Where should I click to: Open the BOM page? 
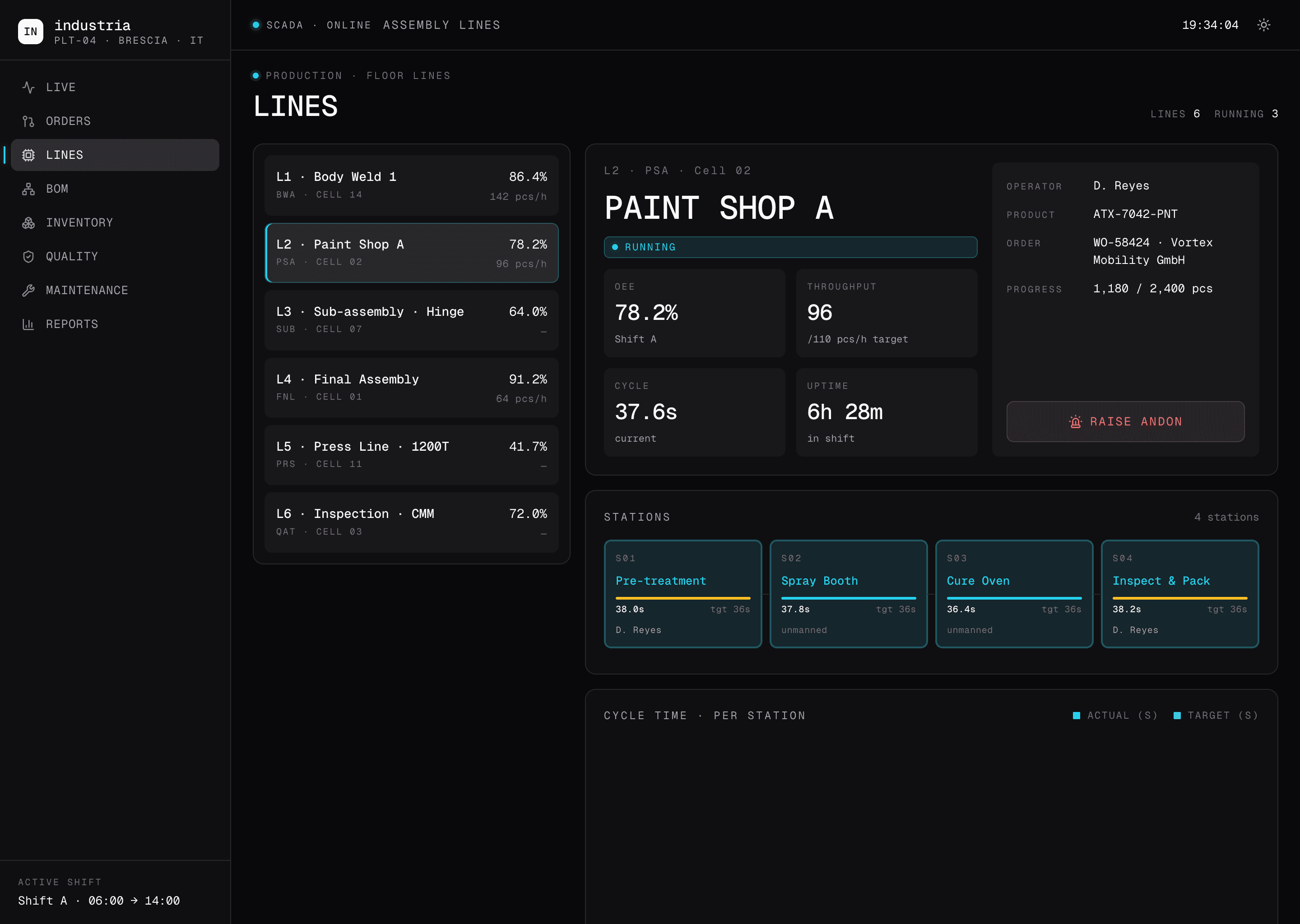[115, 189]
